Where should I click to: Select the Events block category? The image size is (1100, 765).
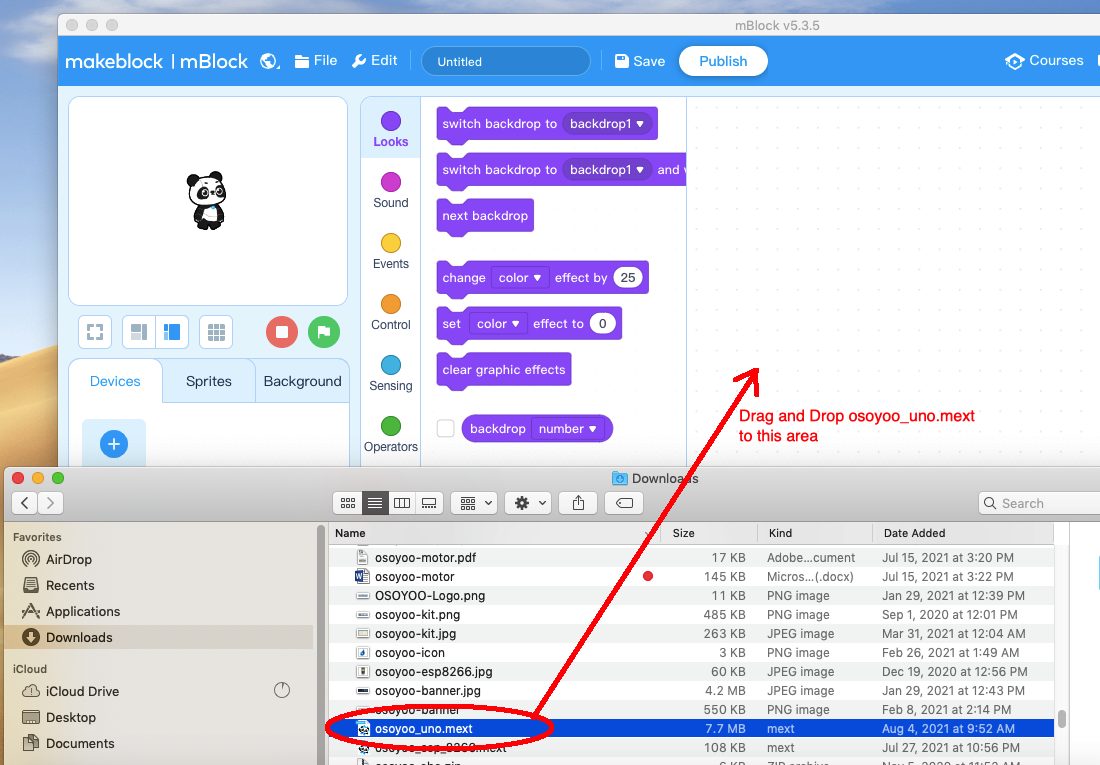click(391, 252)
